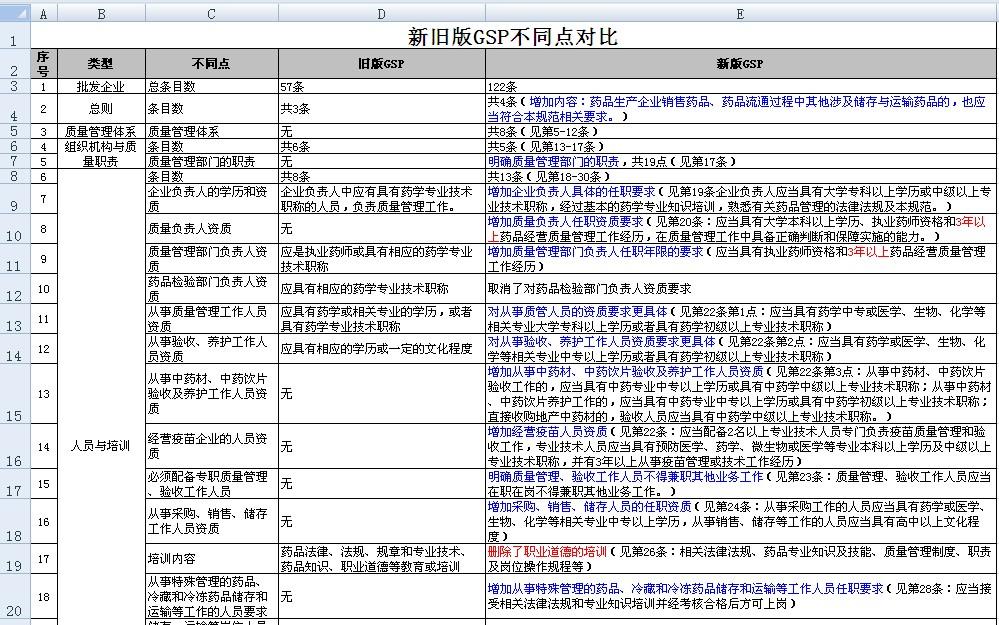
Task: Select the cell 应是执业药师或具有相应的药学专业技术职称
Action: point(382,259)
